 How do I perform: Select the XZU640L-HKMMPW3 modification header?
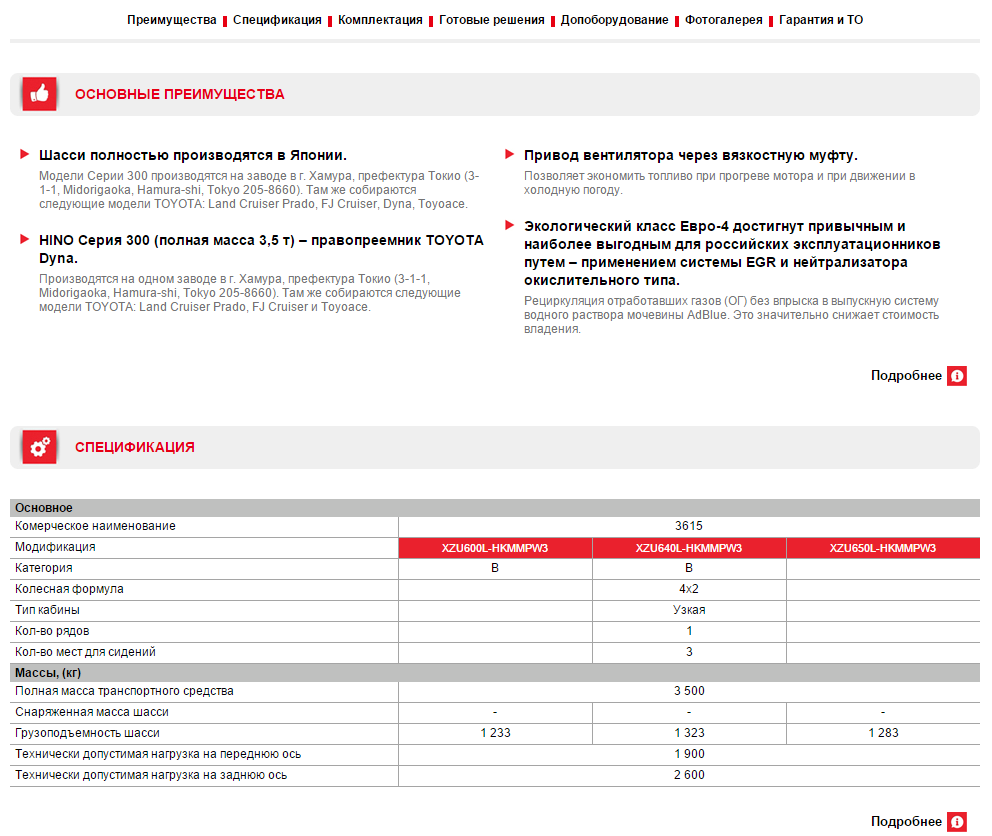(689, 548)
